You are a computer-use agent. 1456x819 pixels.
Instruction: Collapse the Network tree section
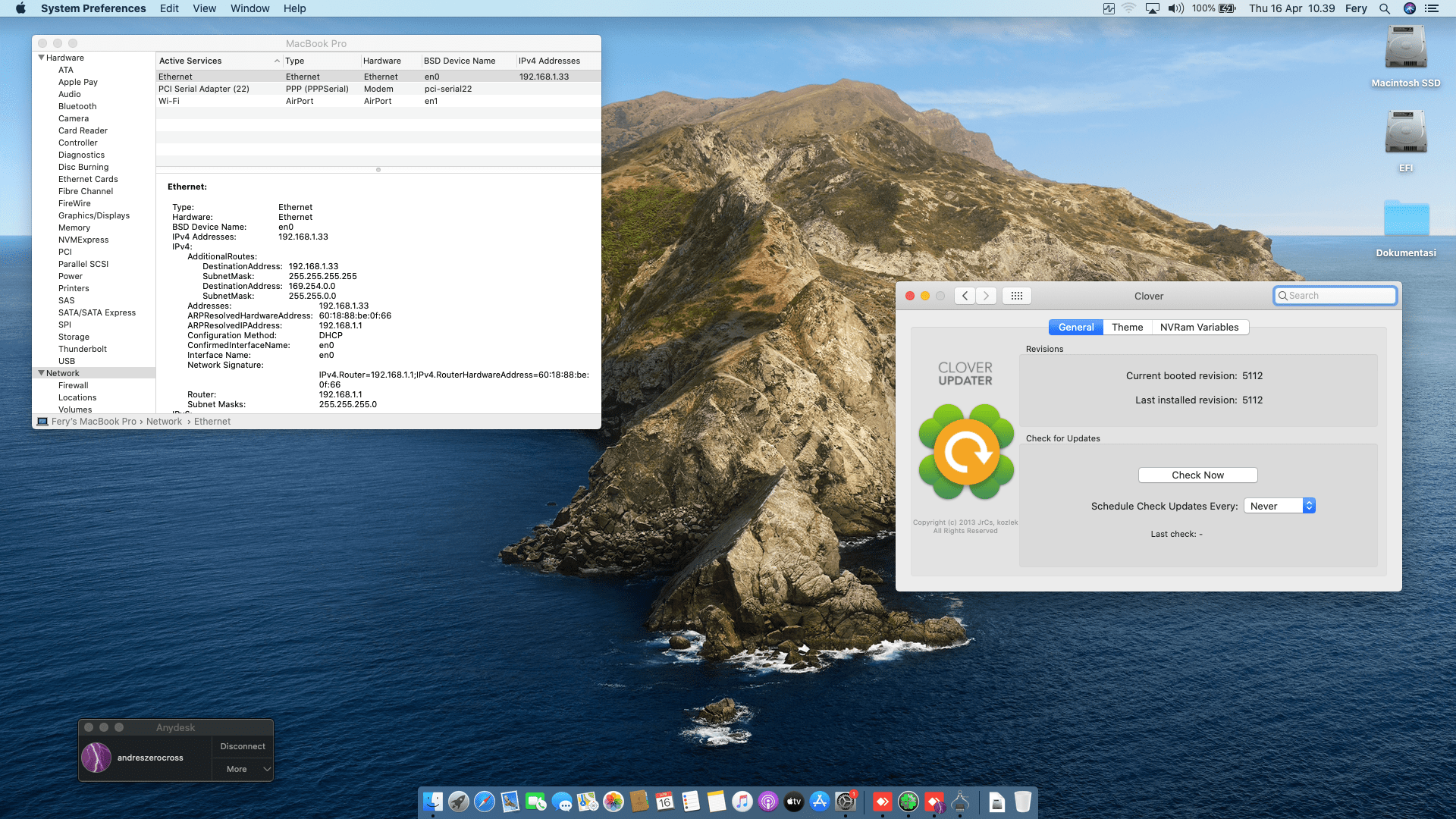pyautogui.click(x=42, y=373)
